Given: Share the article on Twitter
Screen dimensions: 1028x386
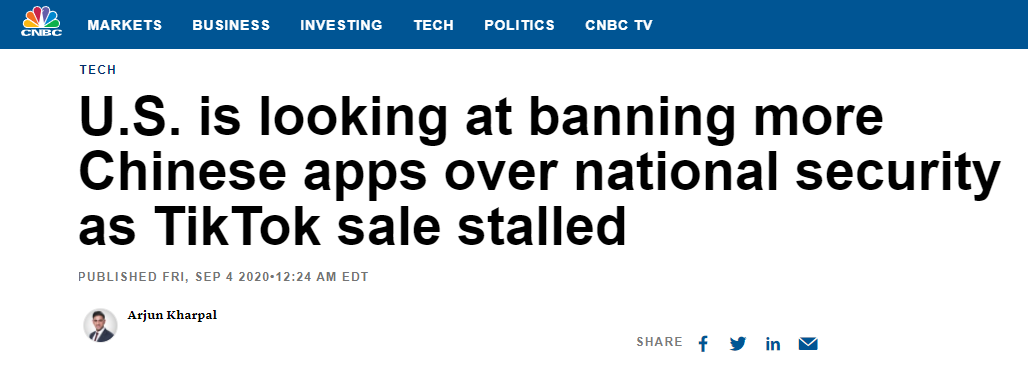Looking at the screenshot, I should tap(738, 343).
